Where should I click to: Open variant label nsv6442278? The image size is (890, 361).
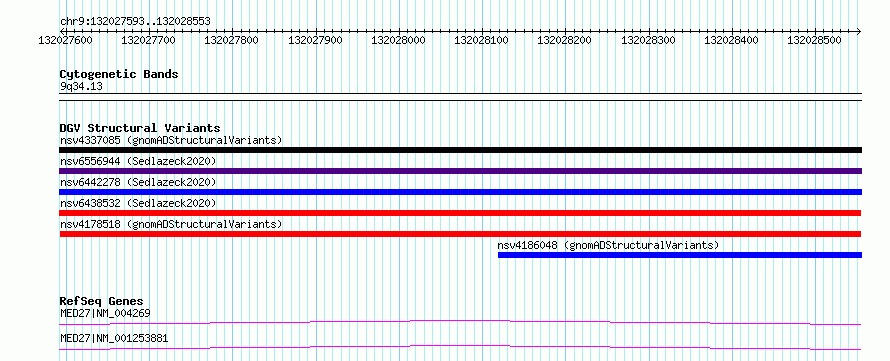138,182
